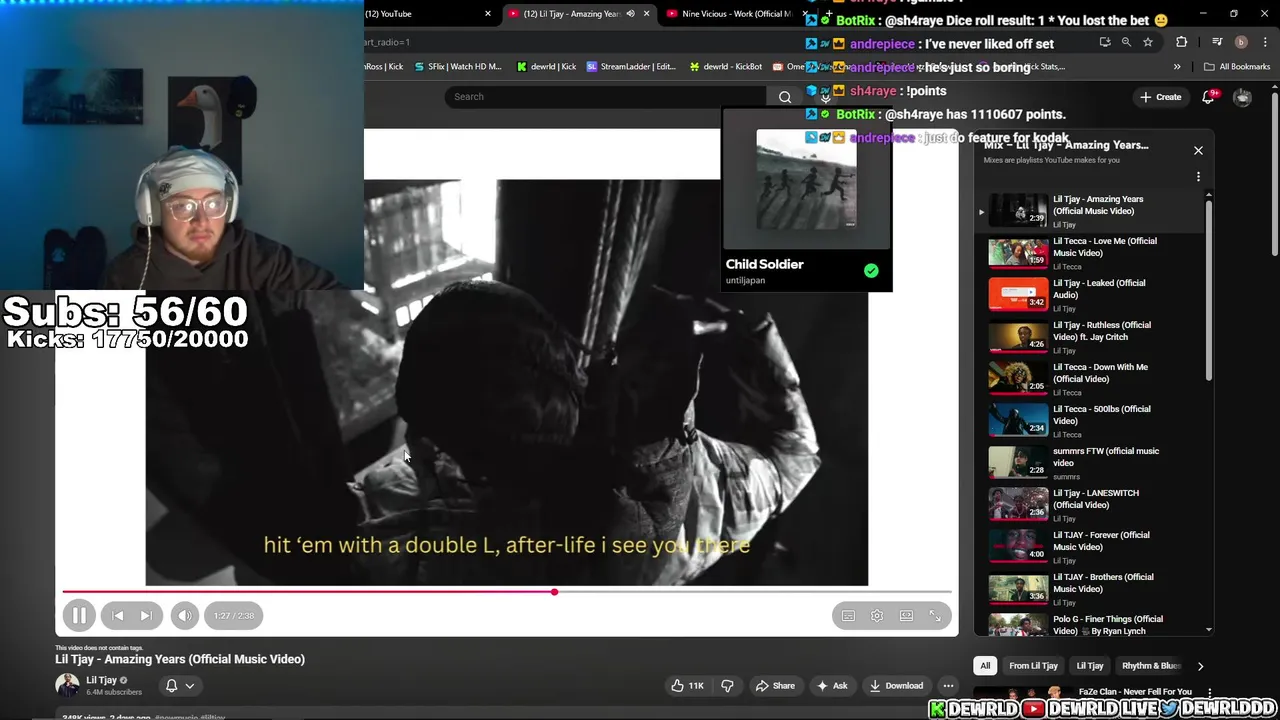
Task: Switch to the Nine Vicious - Work tab
Action: coord(735,14)
